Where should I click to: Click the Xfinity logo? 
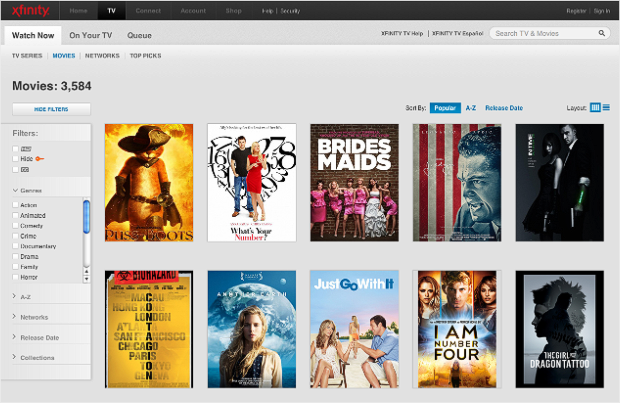coord(30,11)
